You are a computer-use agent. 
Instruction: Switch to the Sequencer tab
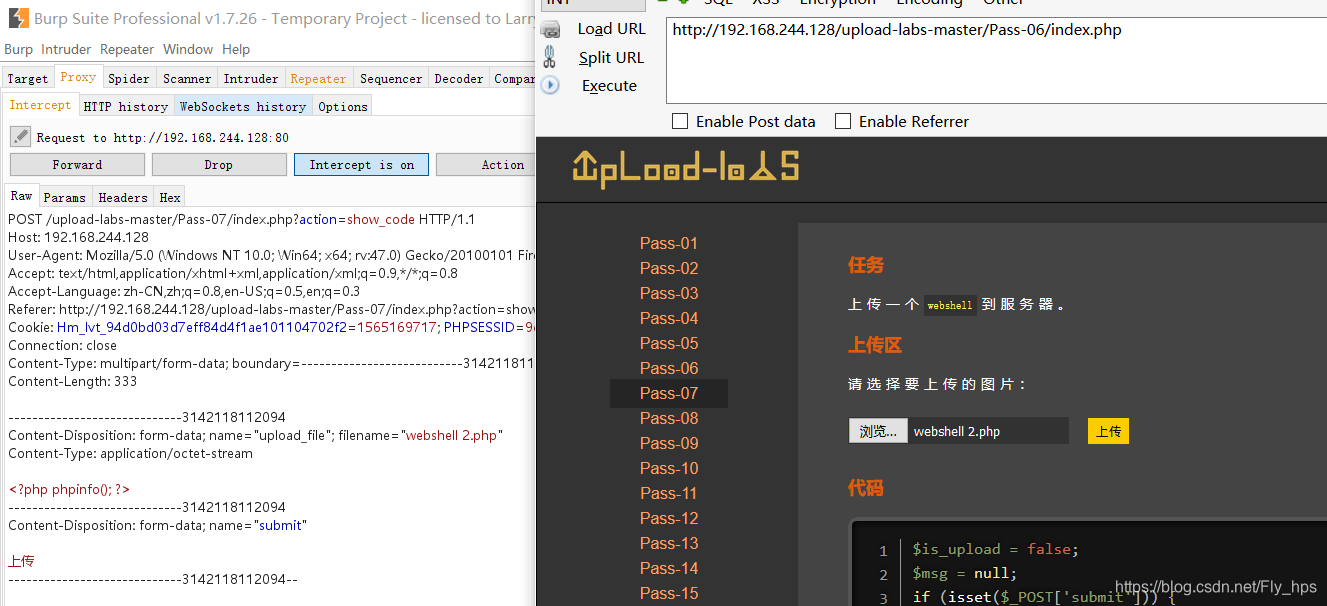tap(391, 78)
